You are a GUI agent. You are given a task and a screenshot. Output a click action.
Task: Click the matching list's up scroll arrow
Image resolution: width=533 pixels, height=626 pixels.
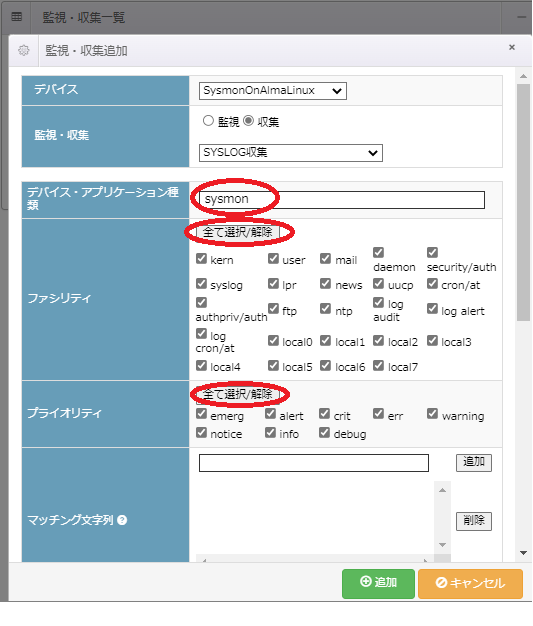tap(442, 490)
